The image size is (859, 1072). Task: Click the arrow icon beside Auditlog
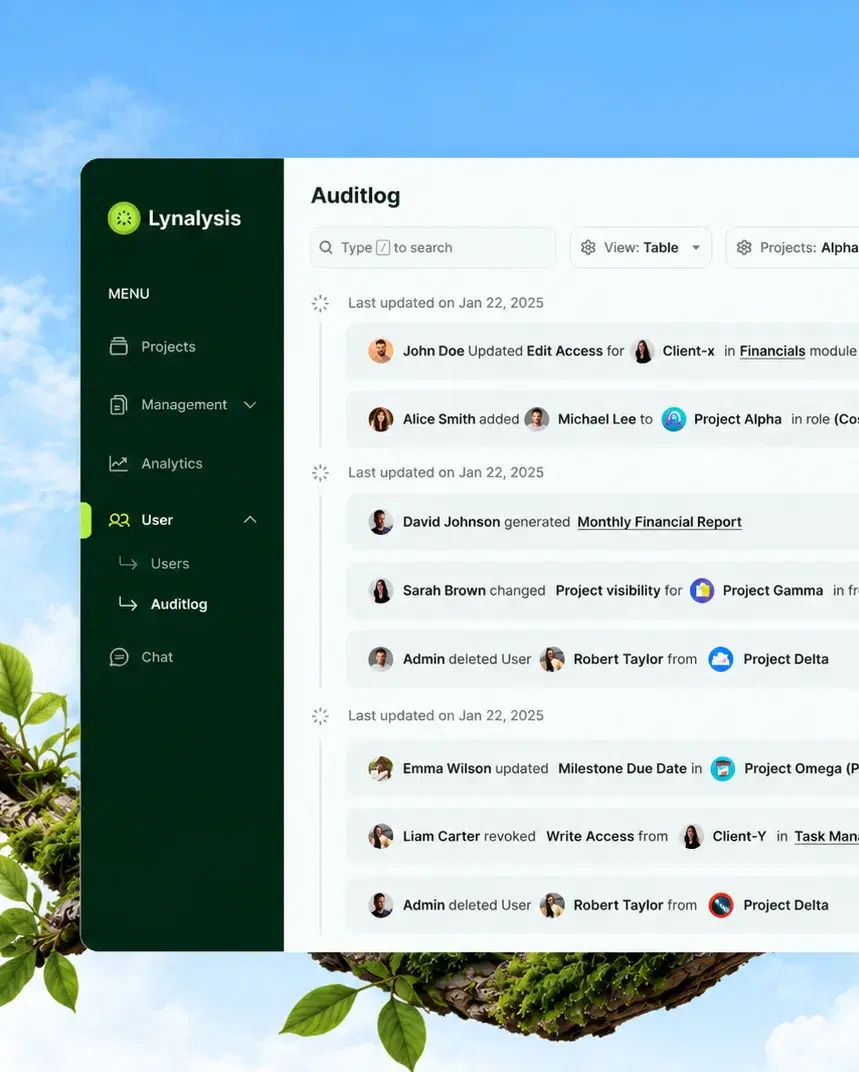click(x=128, y=603)
